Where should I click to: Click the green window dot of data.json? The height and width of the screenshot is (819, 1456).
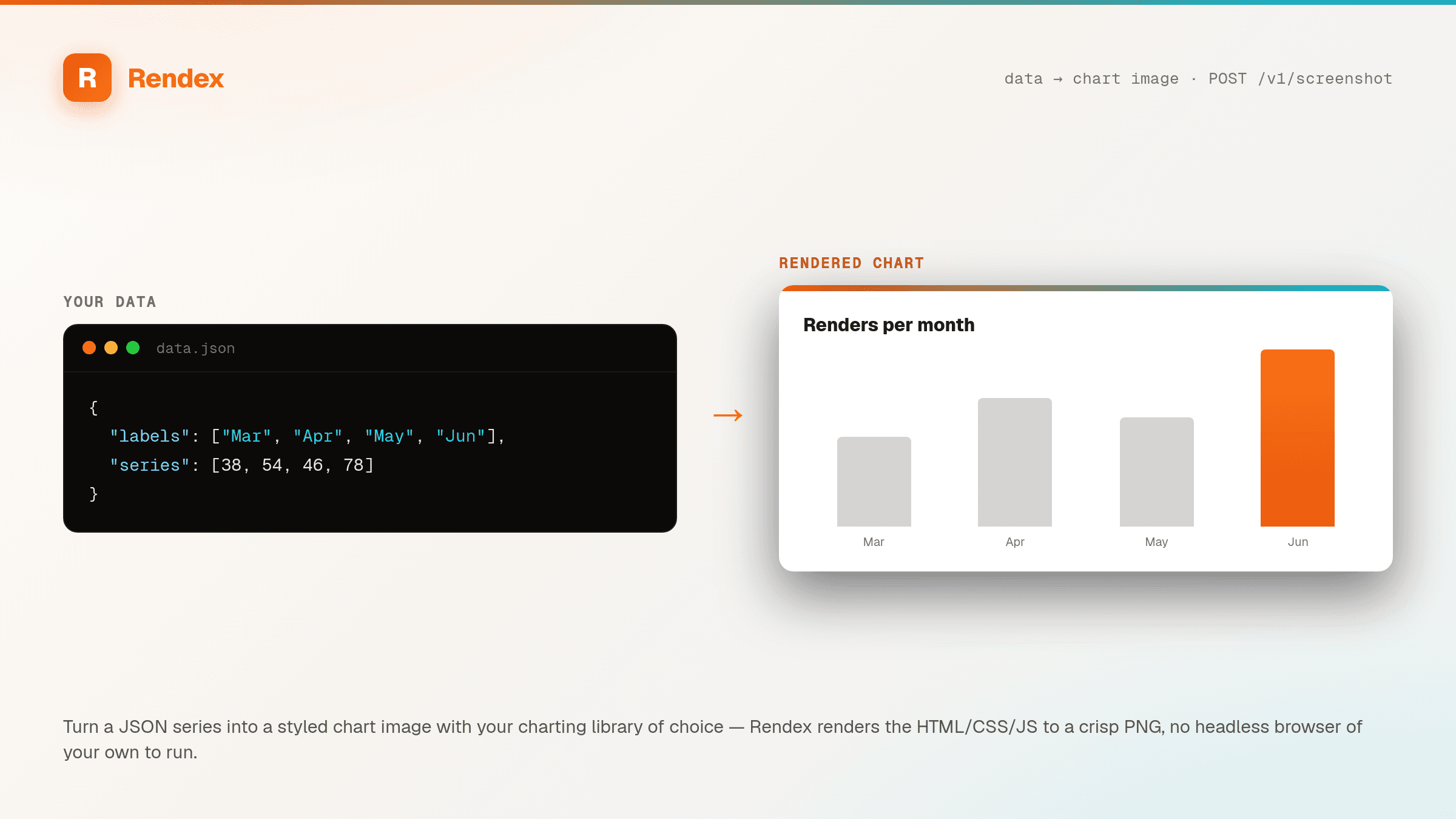tap(133, 348)
